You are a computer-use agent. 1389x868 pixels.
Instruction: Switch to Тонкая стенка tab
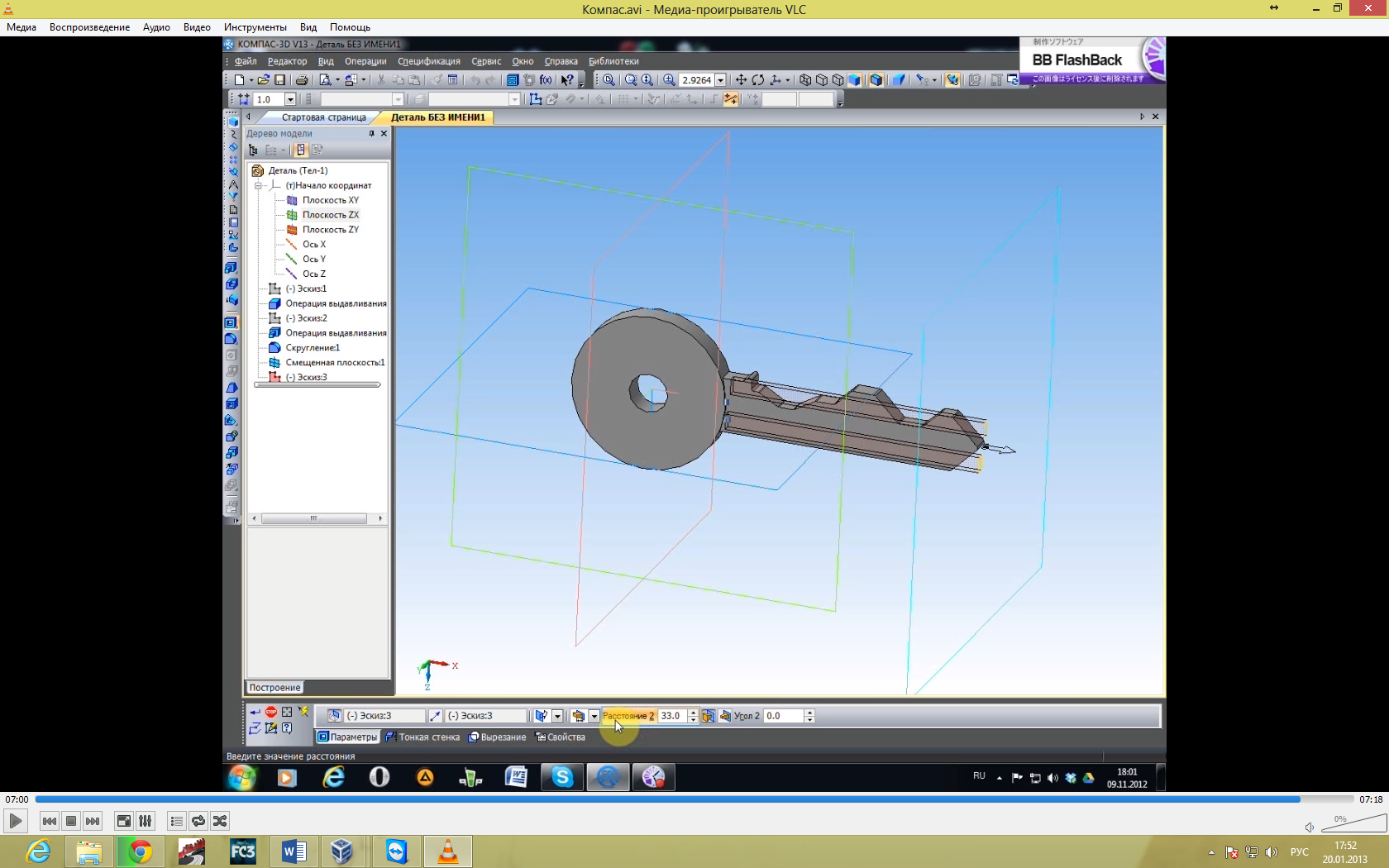coord(422,737)
